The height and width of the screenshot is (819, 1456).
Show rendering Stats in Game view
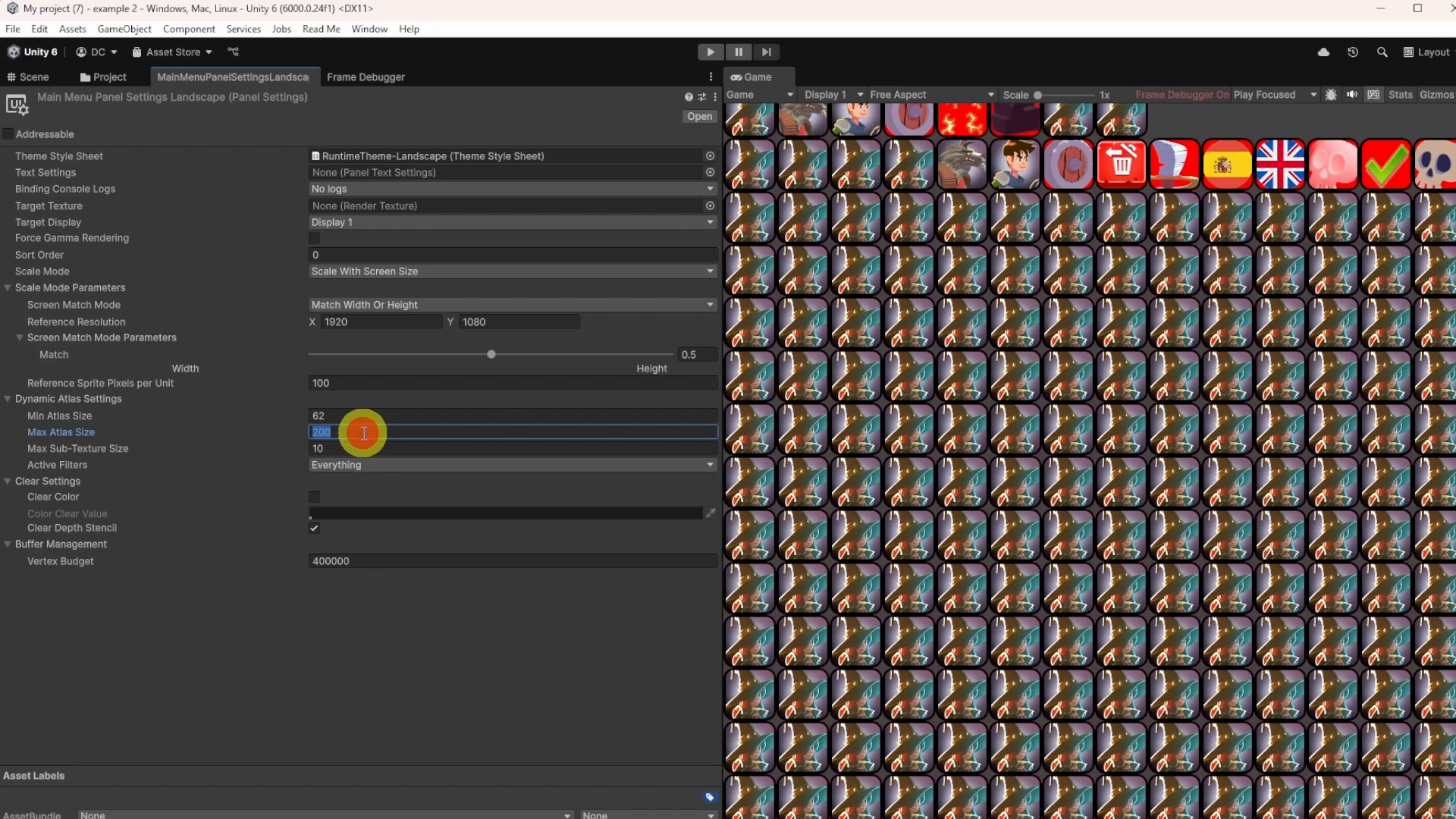click(x=1400, y=94)
